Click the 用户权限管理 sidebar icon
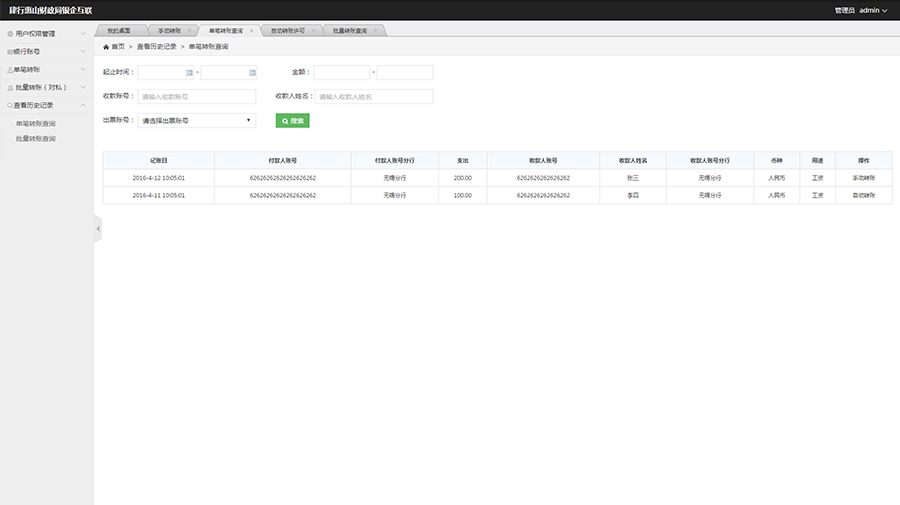 click(x=10, y=34)
